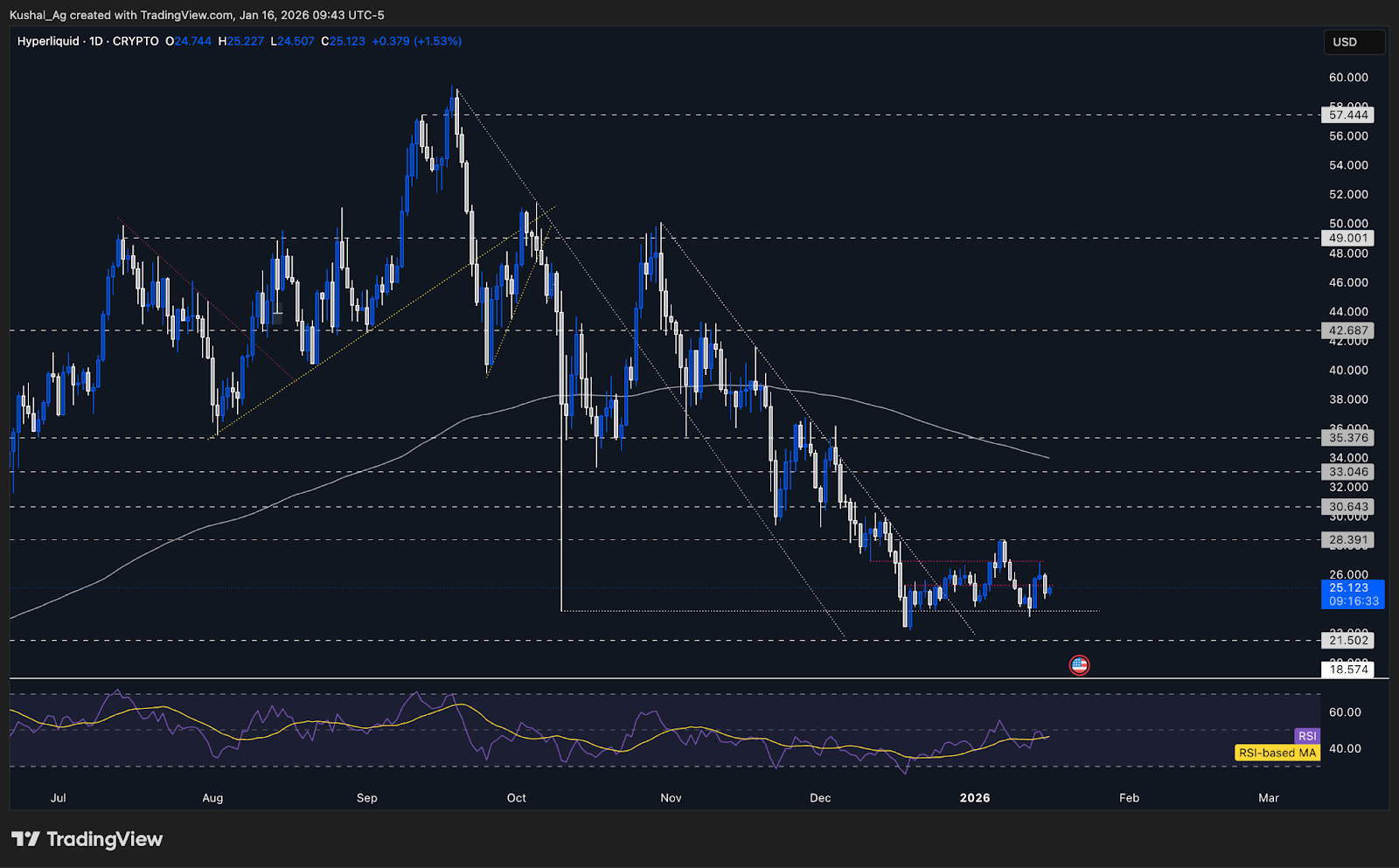The image size is (1399, 868).
Task: Select the 28.391 price level label
Action: click(x=1347, y=540)
